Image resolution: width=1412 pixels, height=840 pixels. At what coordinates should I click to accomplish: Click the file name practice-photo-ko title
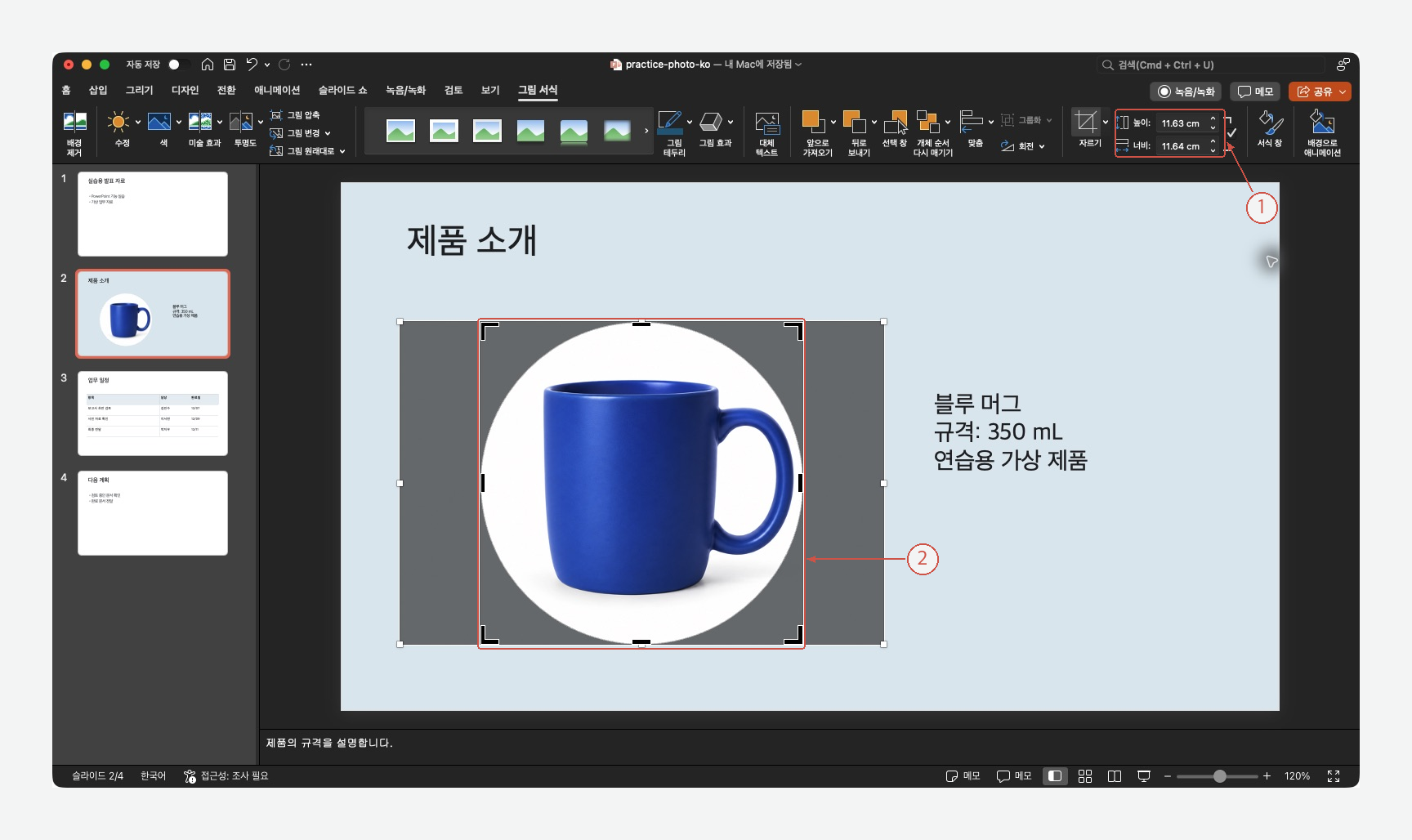coord(668,65)
